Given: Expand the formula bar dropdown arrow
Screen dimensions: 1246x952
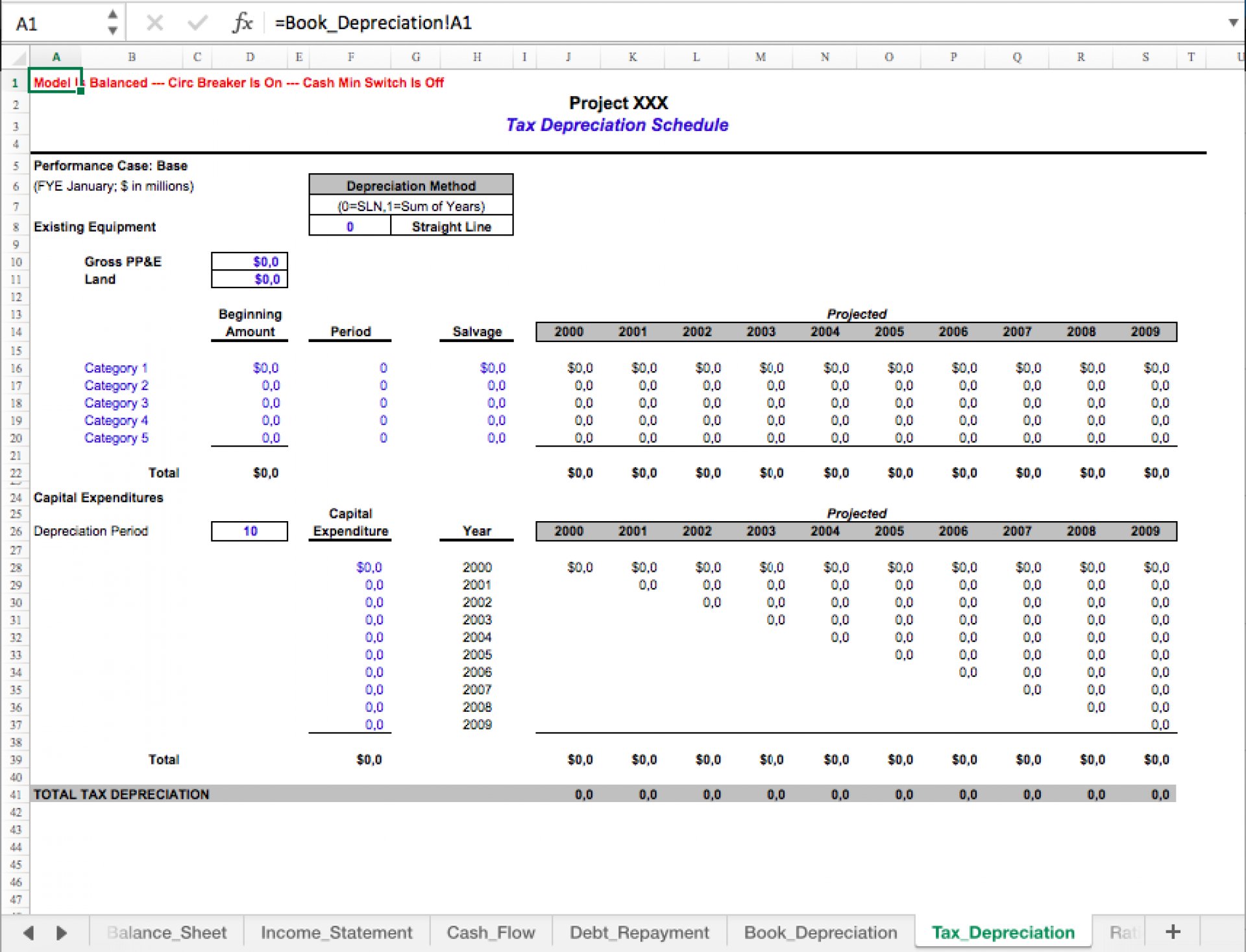Looking at the screenshot, I should coord(1233,23).
